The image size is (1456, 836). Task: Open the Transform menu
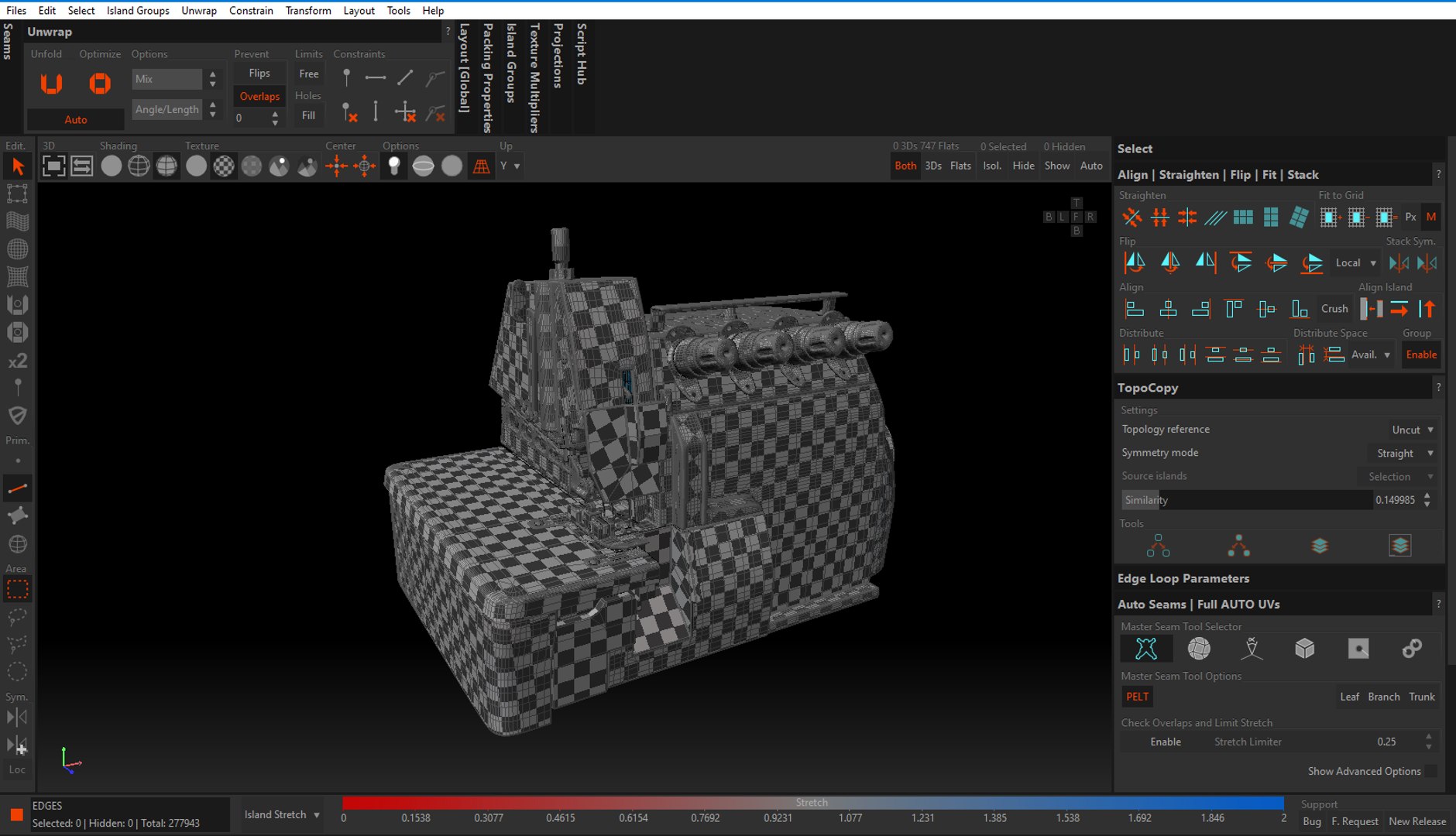(307, 10)
